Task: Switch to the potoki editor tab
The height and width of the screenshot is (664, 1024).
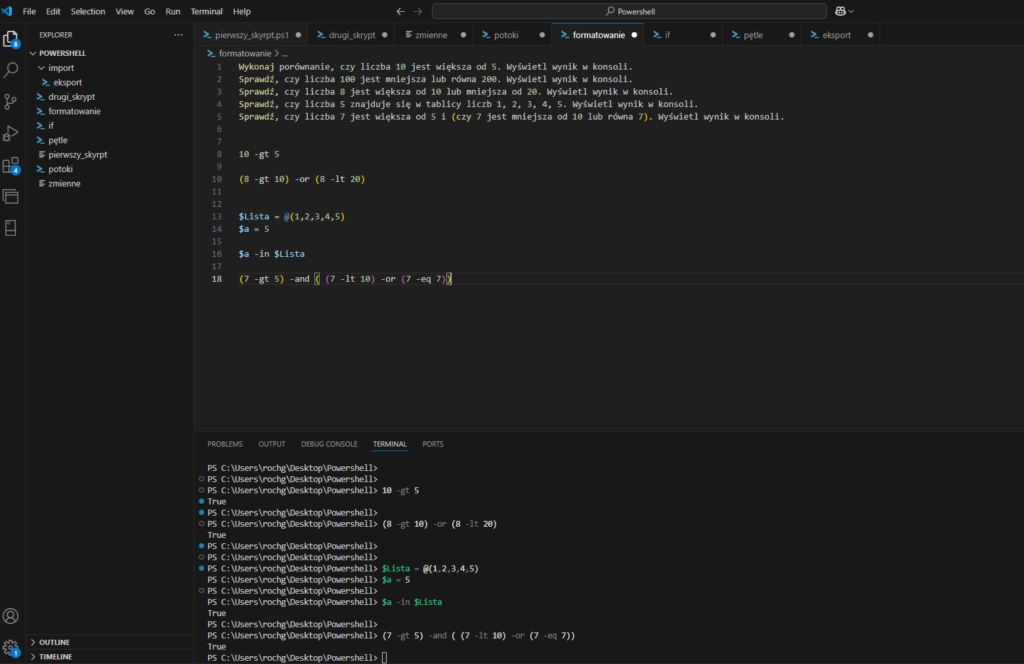Action: [504, 33]
